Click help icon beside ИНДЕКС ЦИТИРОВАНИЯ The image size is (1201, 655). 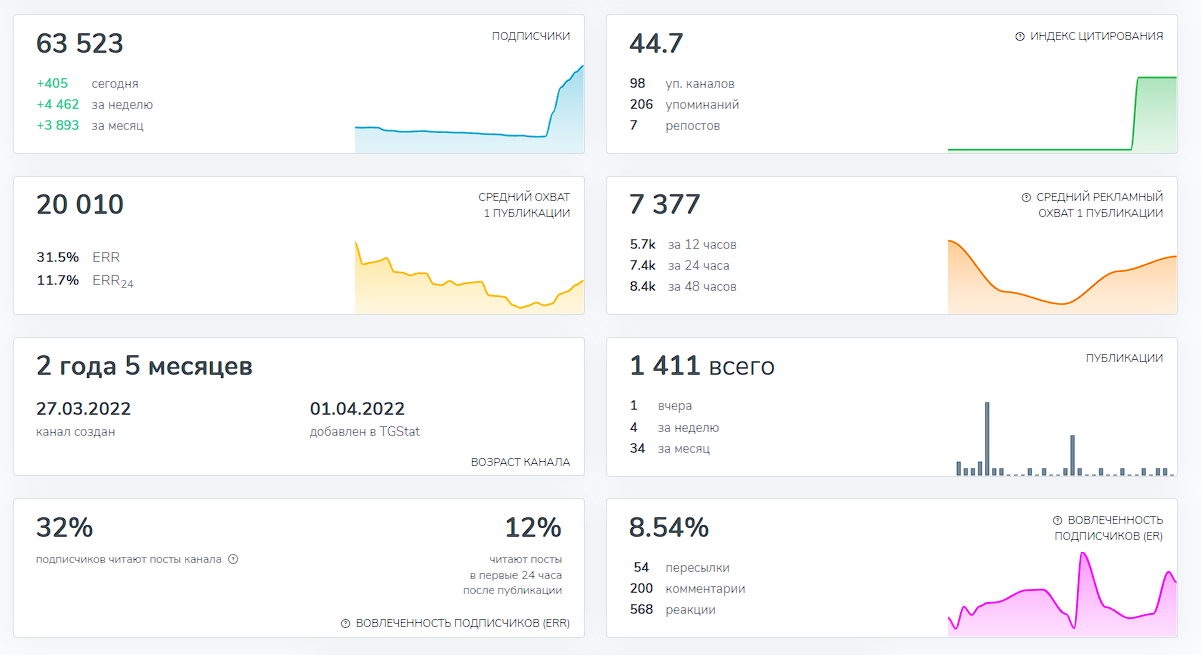(x=1020, y=36)
